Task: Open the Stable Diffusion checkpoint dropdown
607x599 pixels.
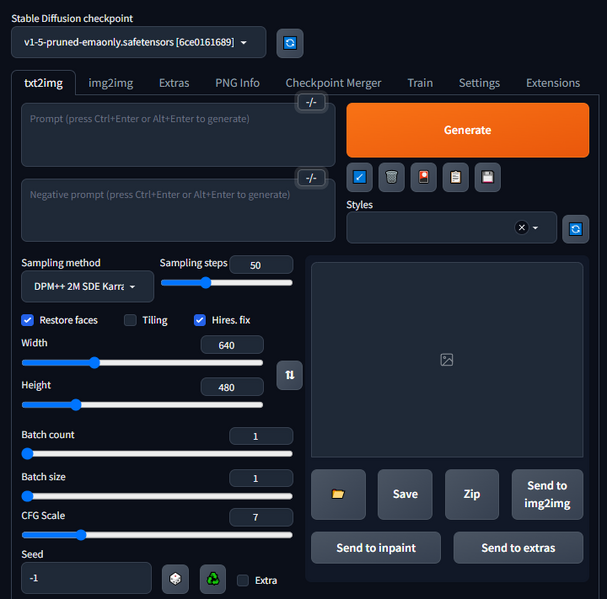Action: (x=139, y=43)
